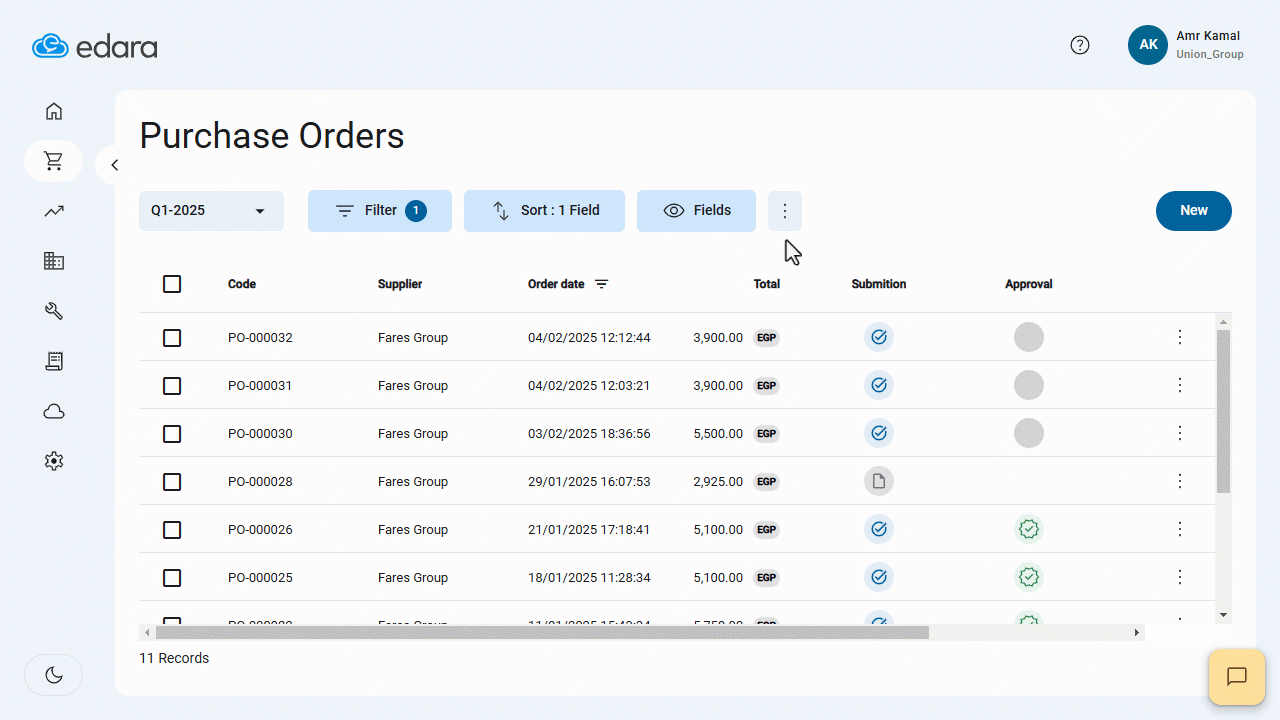Collapse the side panel chevron
The width and height of the screenshot is (1280, 720).
coord(114,165)
